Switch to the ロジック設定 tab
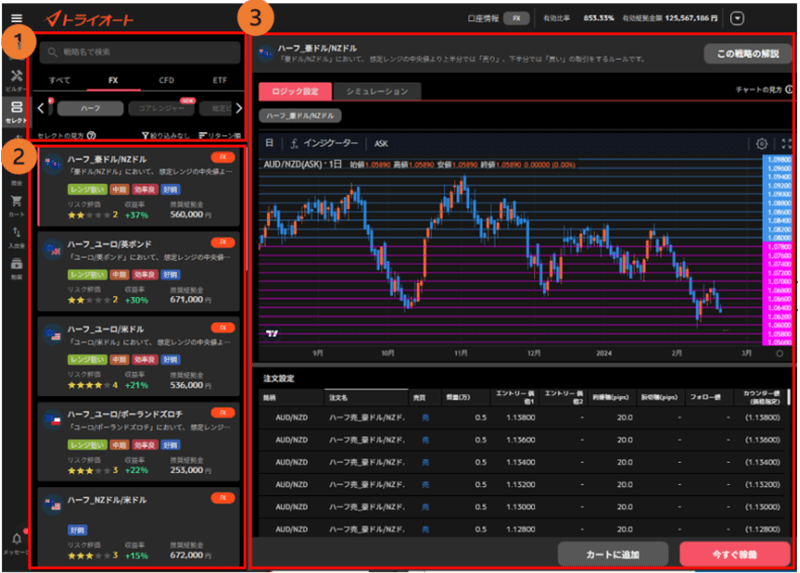This screenshot has height=573, width=800. (x=295, y=91)
